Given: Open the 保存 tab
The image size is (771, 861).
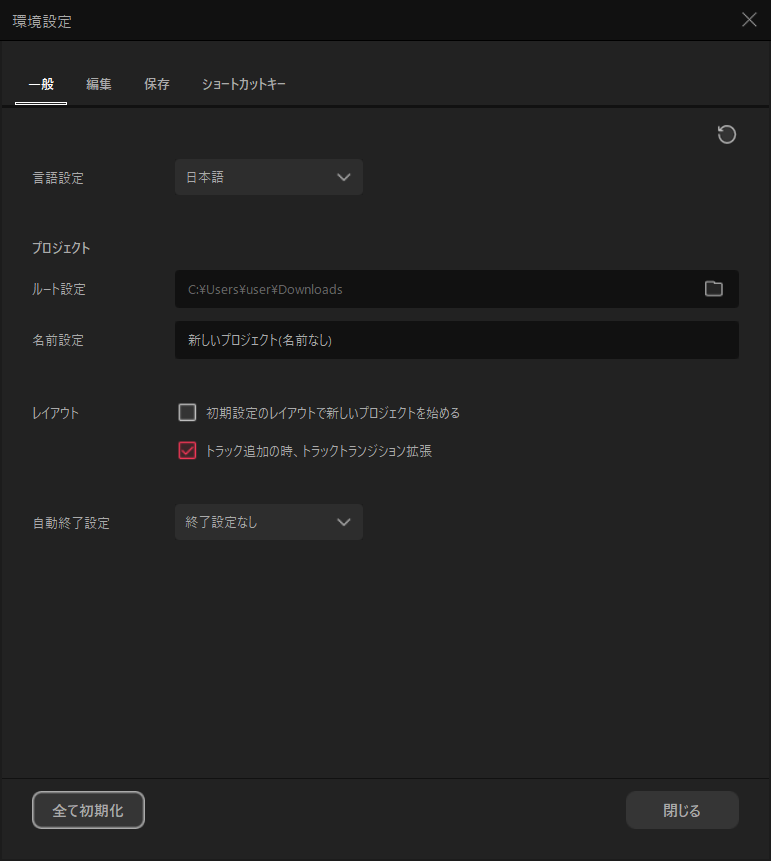Looking at the screenshot, I should [x=157, y=85].
